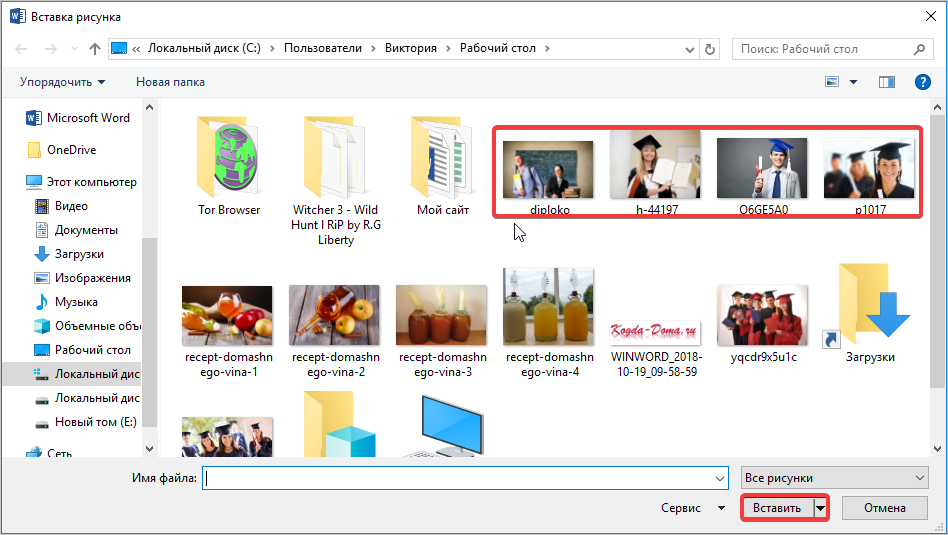Image resolution: width=948 pixels, height=535 pixels.
Task: Open the view options dropdown arrow
Action: [x=853, y=82]
